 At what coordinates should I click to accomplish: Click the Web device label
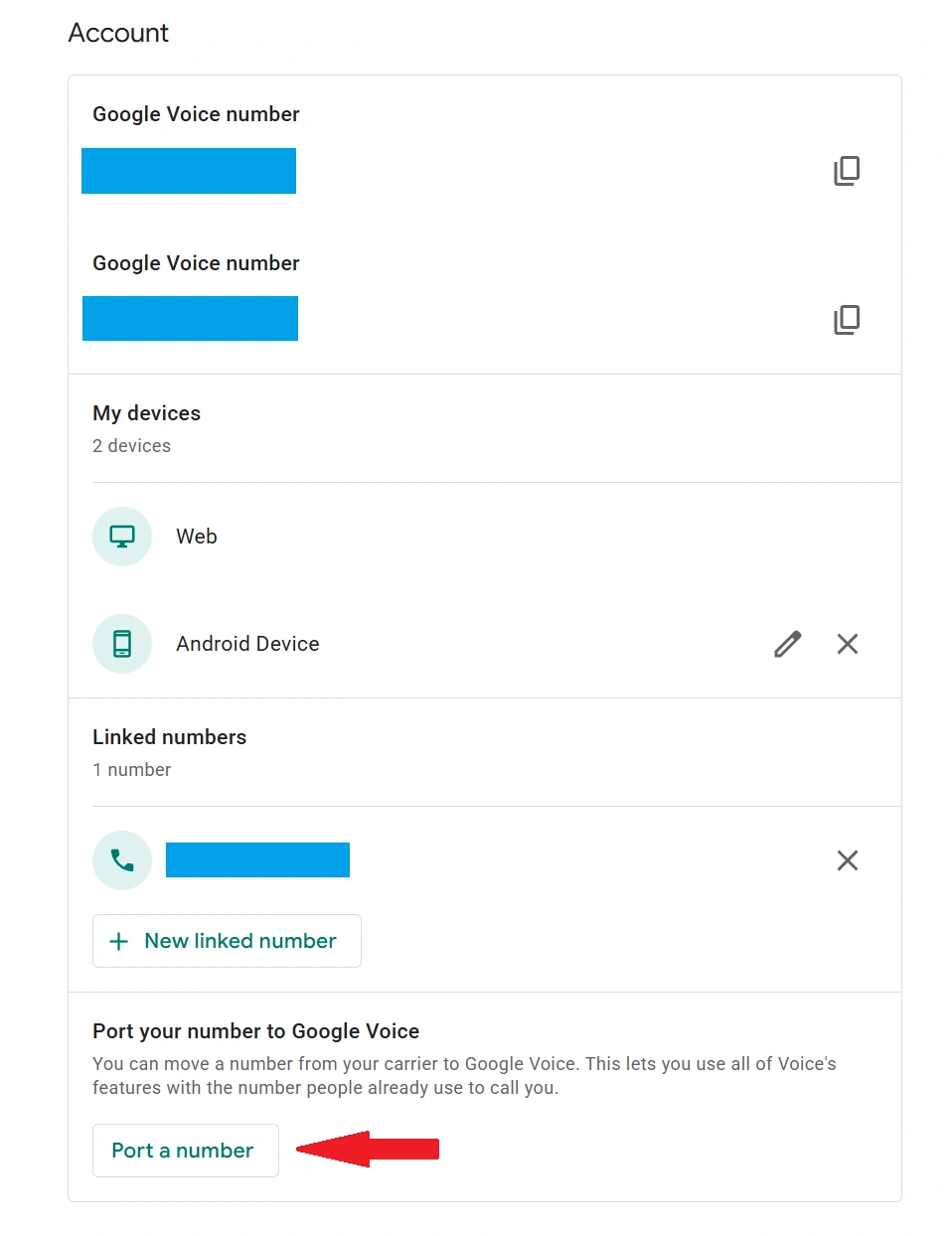pos(197,537)
